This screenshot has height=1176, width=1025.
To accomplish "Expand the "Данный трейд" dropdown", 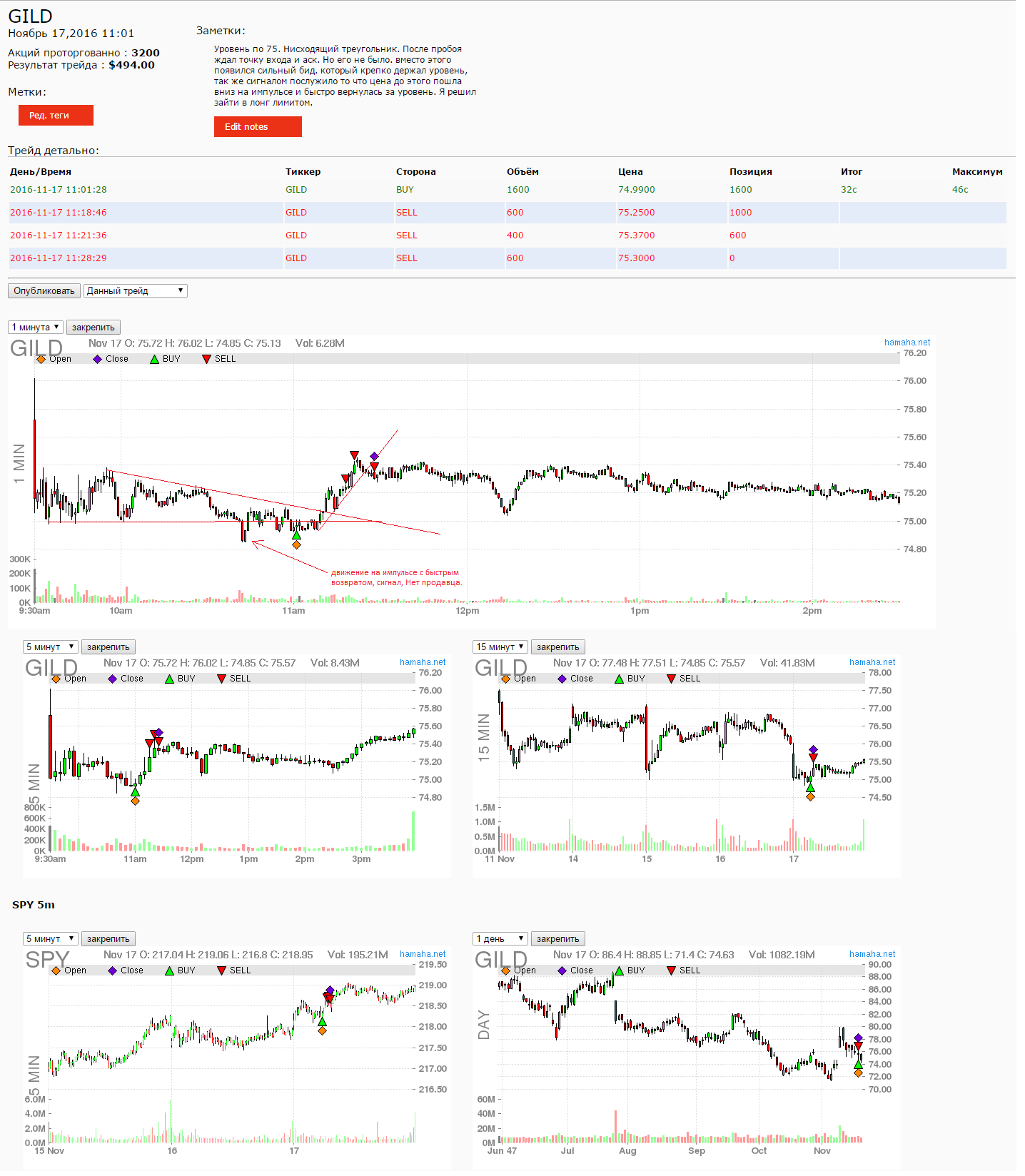I will (x=136, y=290).
